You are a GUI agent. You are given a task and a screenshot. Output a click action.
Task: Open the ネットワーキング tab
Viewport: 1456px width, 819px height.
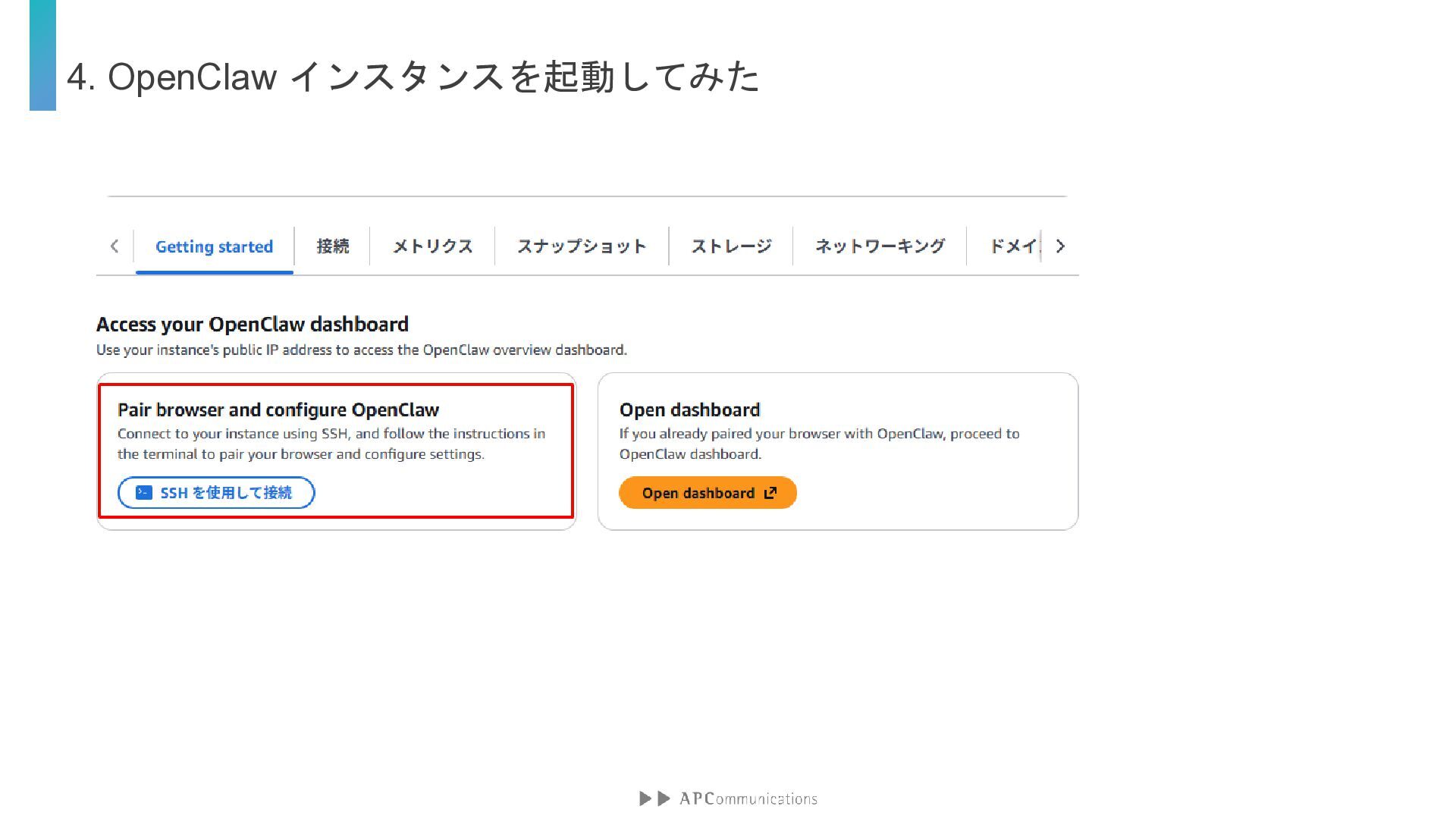coord(880,246)
